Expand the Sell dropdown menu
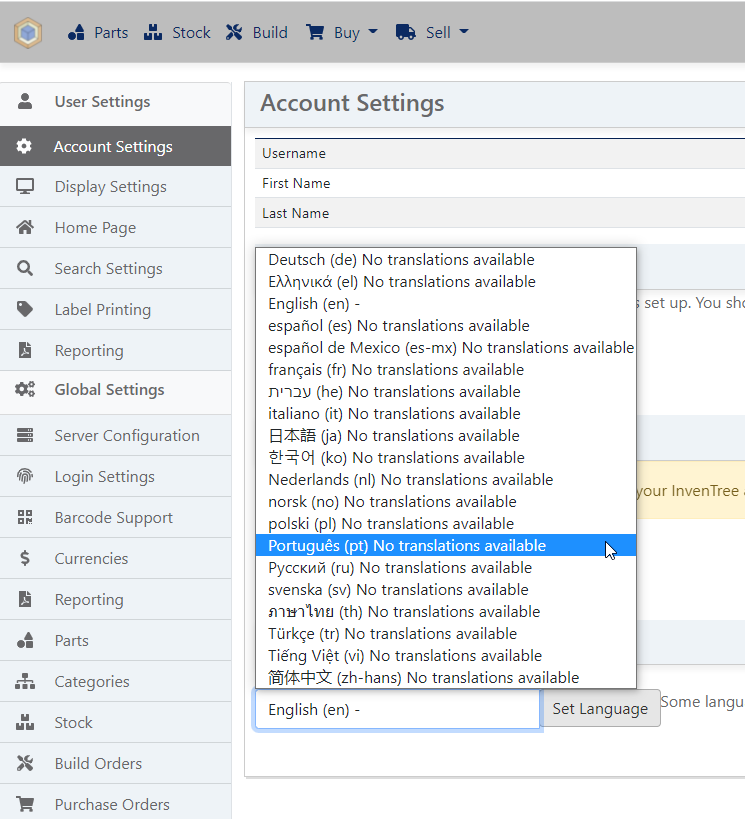Image resolution: width=745 pixels, height=819 pixels. point(432,32)
